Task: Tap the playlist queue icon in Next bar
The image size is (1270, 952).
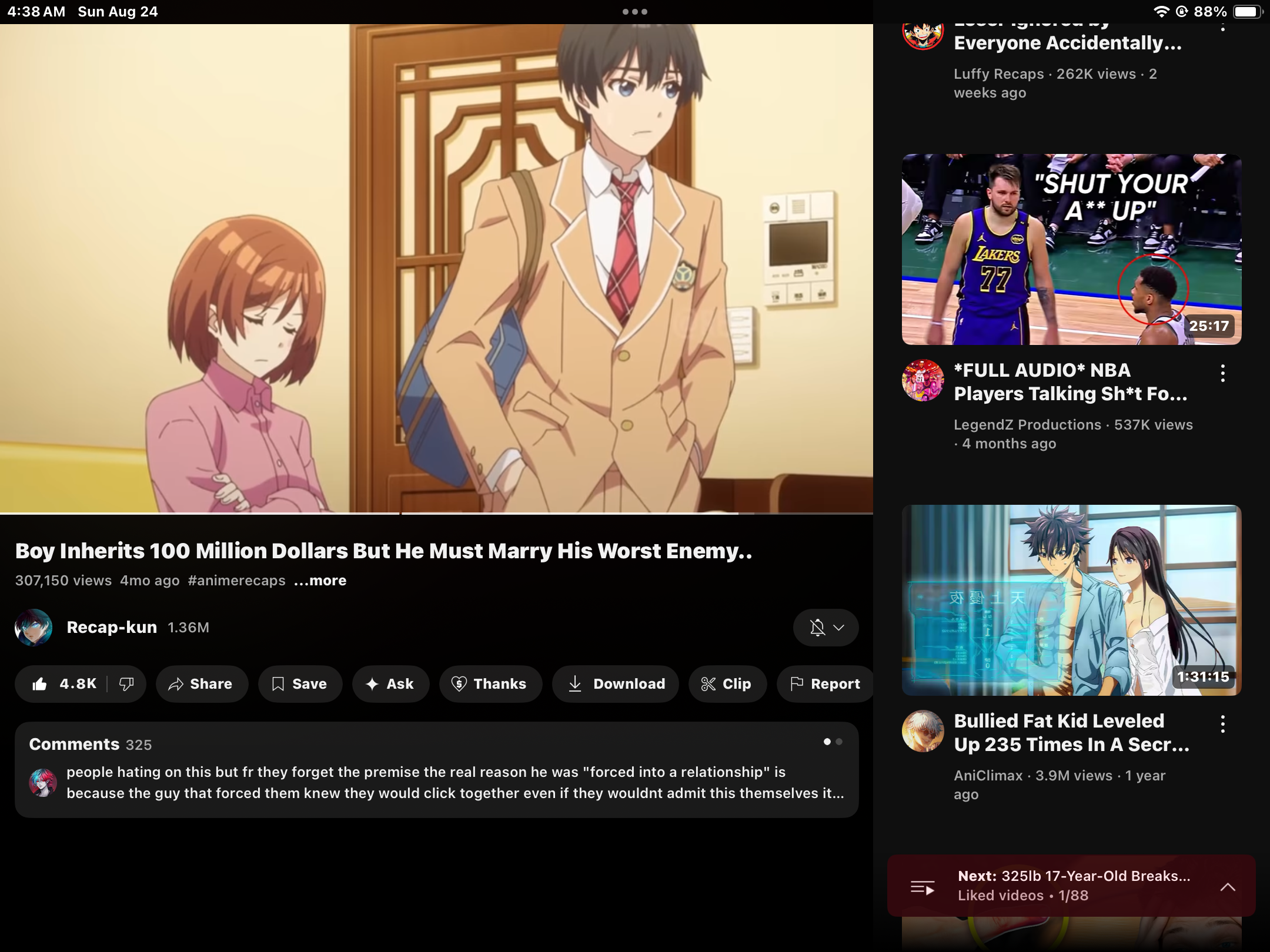Action: pos(923,887)
